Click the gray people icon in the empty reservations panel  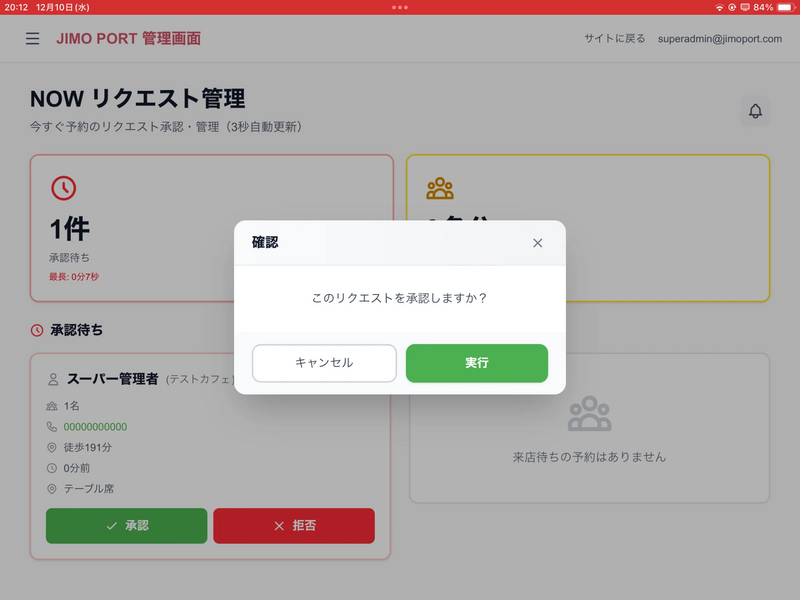click(589, 414)
